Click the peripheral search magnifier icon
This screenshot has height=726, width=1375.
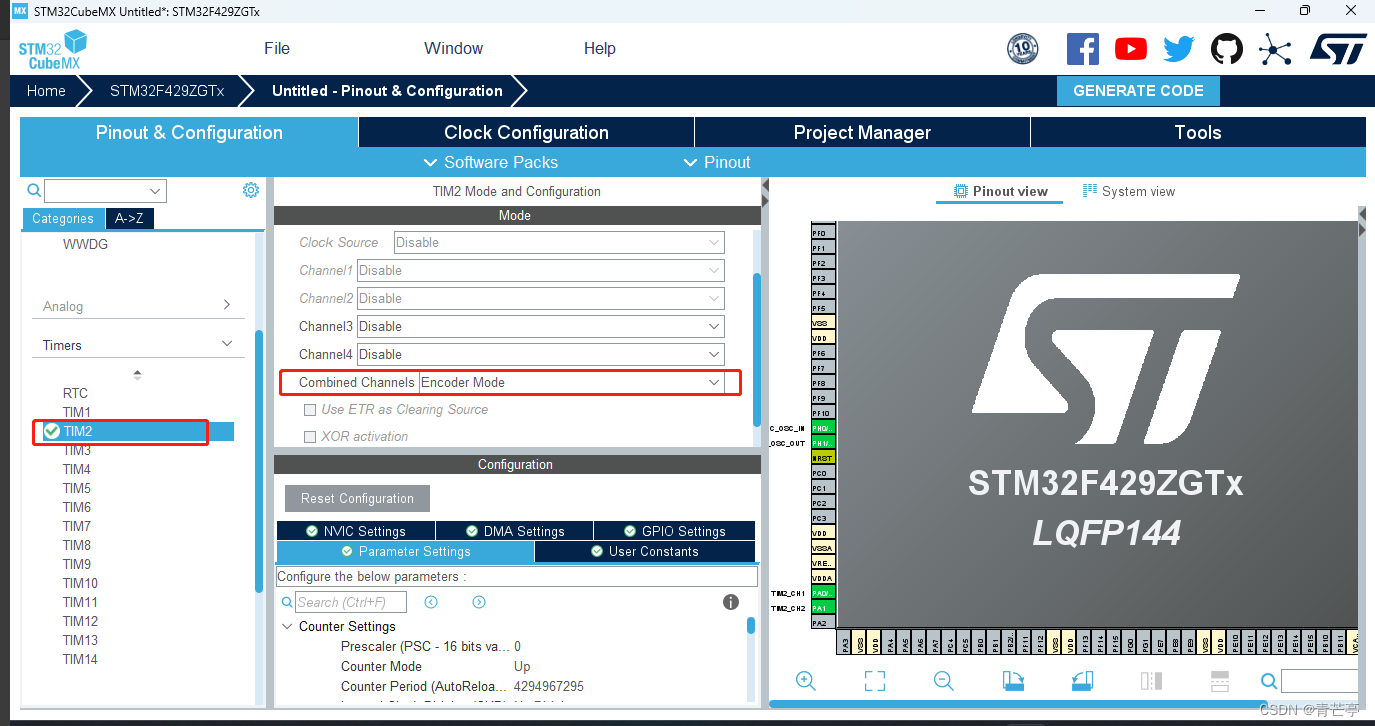(34, 190)
